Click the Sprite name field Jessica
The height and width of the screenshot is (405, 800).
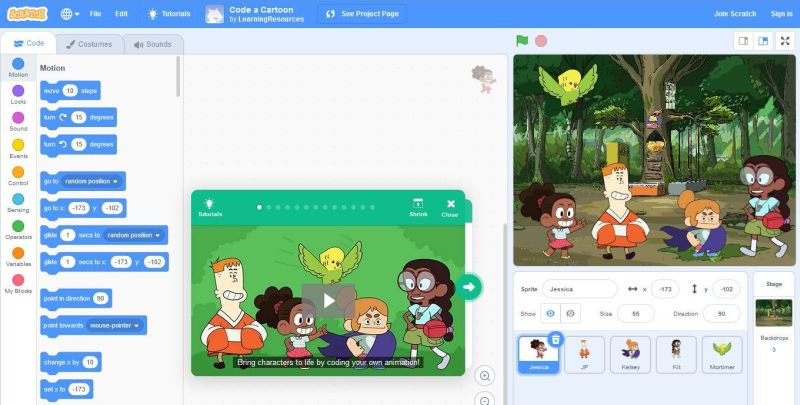[580, 289]
